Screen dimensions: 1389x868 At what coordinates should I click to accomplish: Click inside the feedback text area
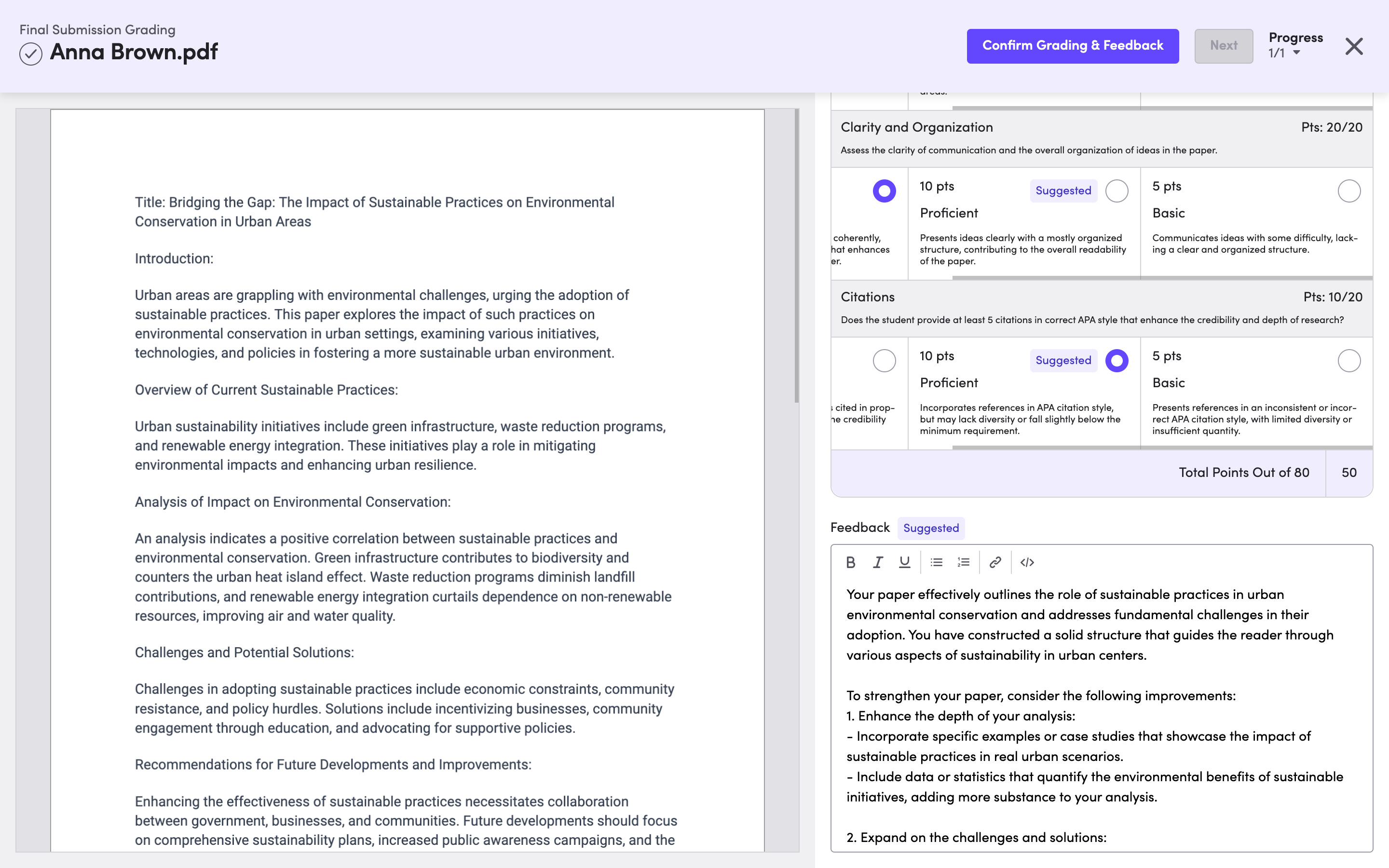(x=1090, y=689)
